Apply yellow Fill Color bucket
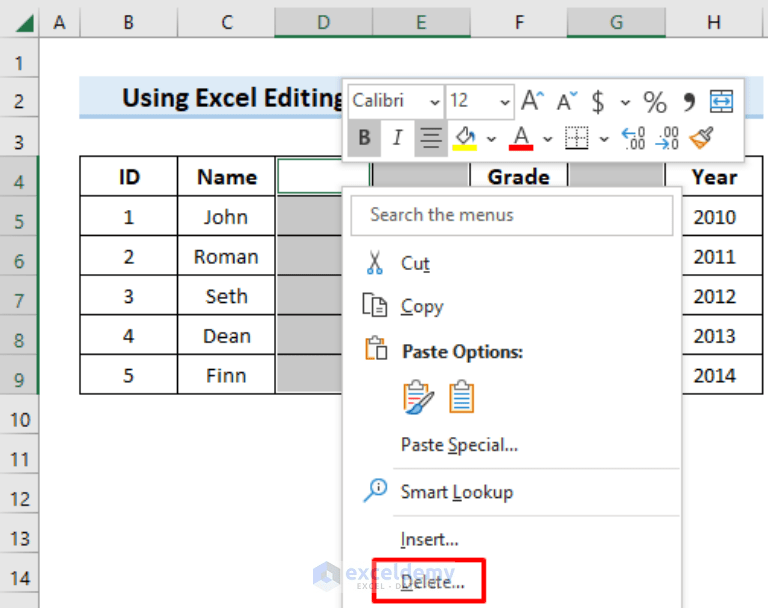Viewport: 768px width, 608px height. point(465,138)
